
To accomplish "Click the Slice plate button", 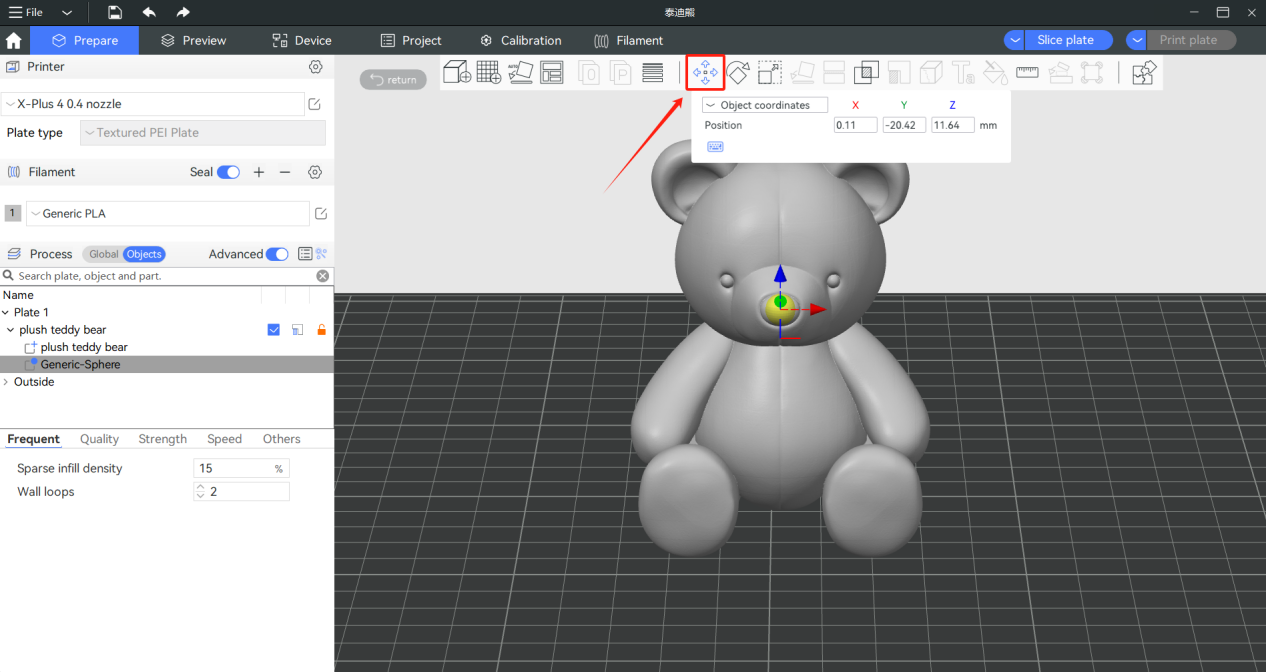I will click(x=1069, y=40).
